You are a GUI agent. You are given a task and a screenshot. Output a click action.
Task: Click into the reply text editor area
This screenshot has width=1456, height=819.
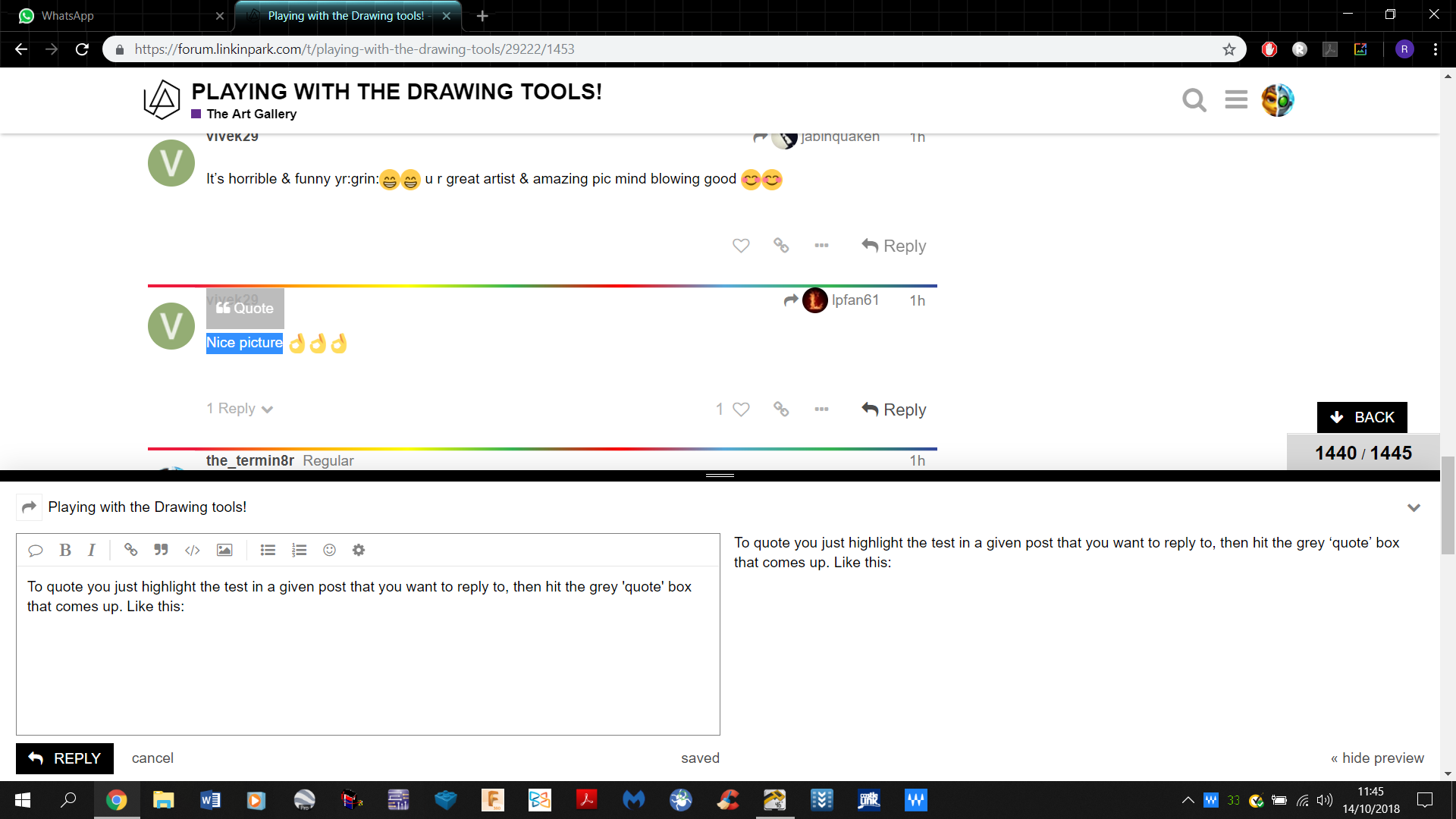point(368,650)
